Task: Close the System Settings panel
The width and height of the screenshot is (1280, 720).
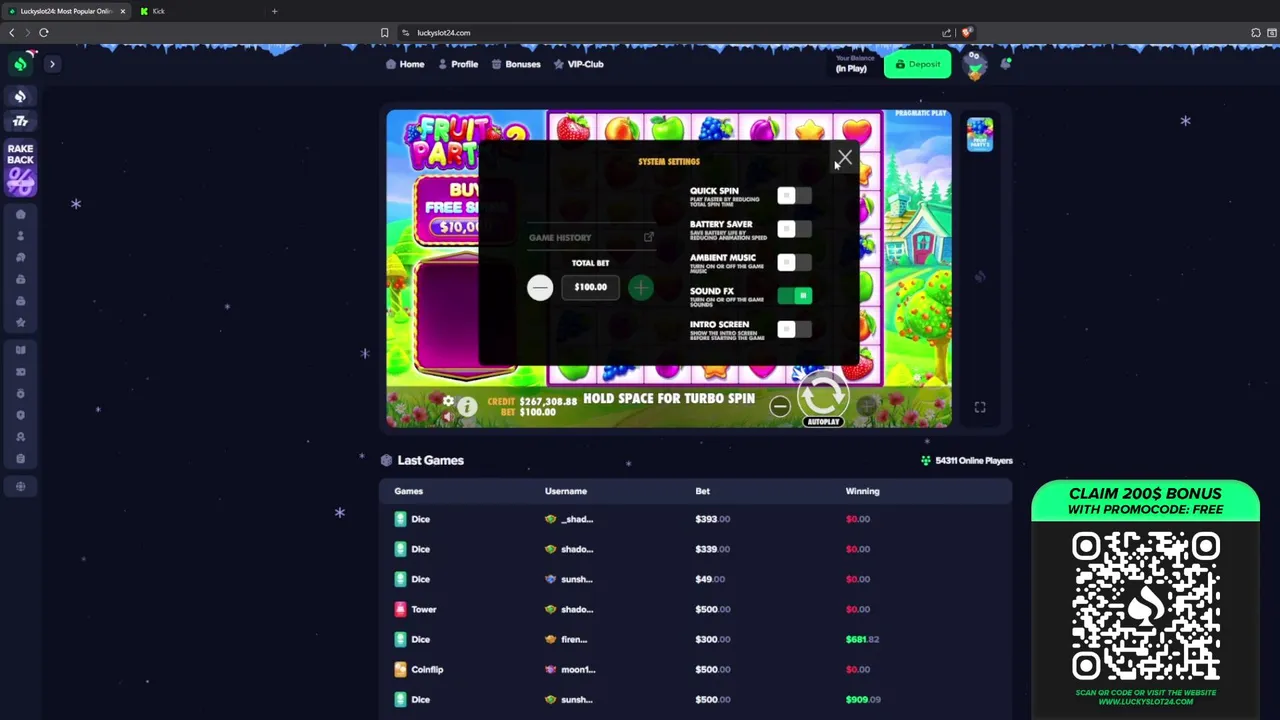Action: pos(844,158)
